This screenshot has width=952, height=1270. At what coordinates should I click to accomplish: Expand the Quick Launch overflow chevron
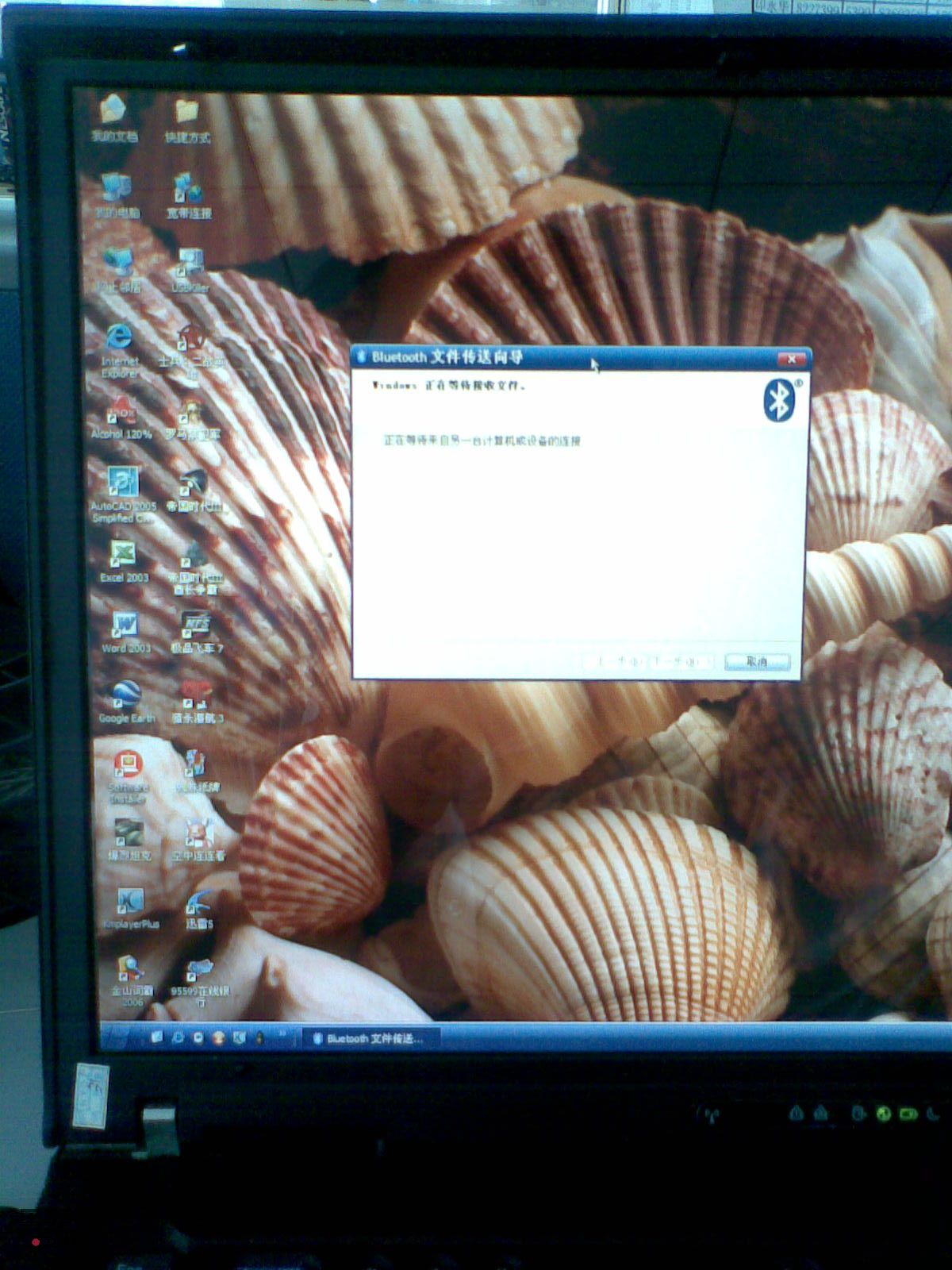tap(281, 1036)
